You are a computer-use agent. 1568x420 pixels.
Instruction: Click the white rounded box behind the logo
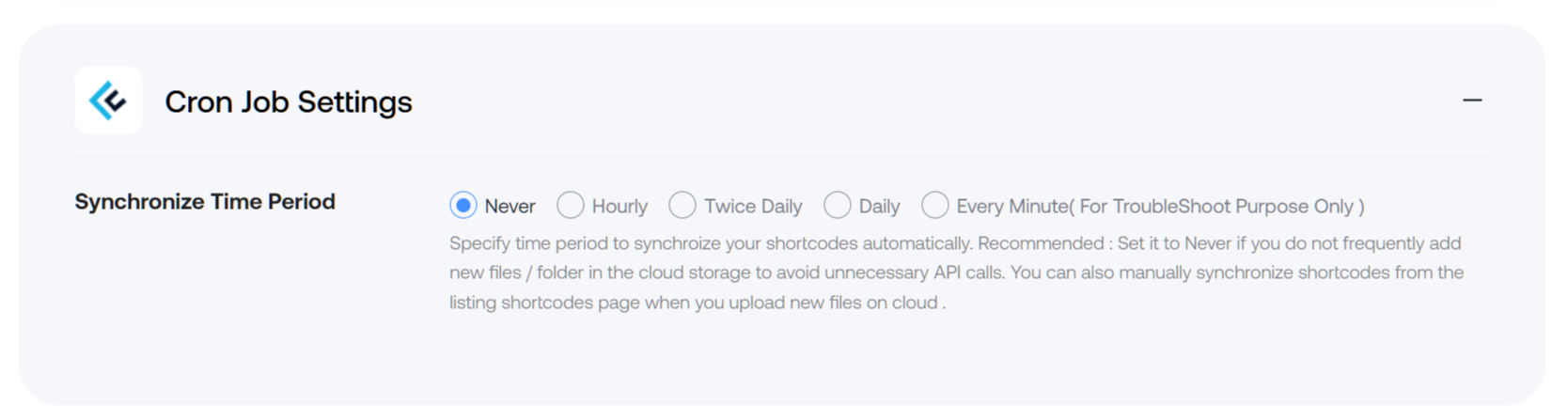tap(108, 100)
